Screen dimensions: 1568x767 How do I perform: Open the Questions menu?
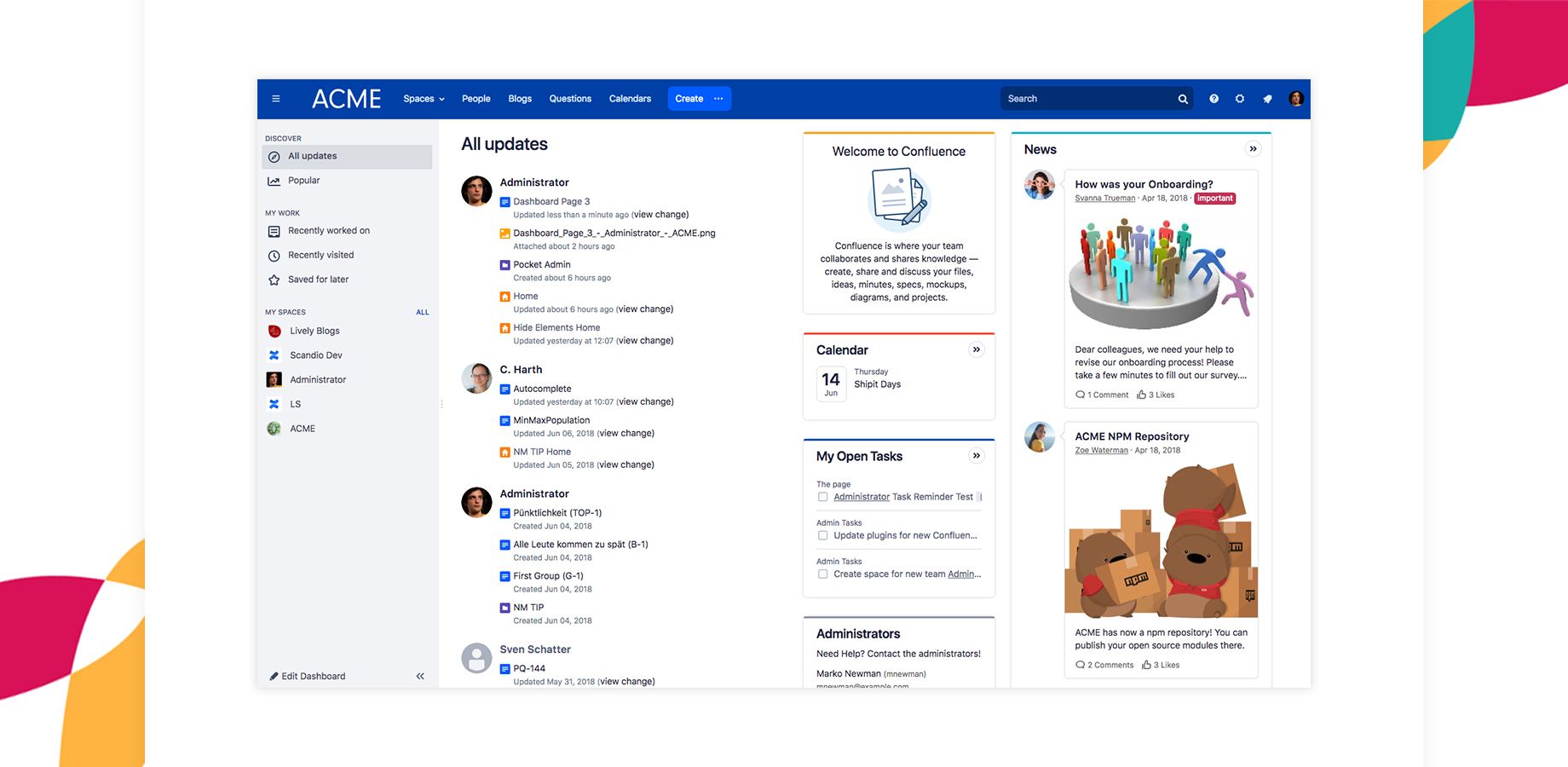[x=570, y=99]
